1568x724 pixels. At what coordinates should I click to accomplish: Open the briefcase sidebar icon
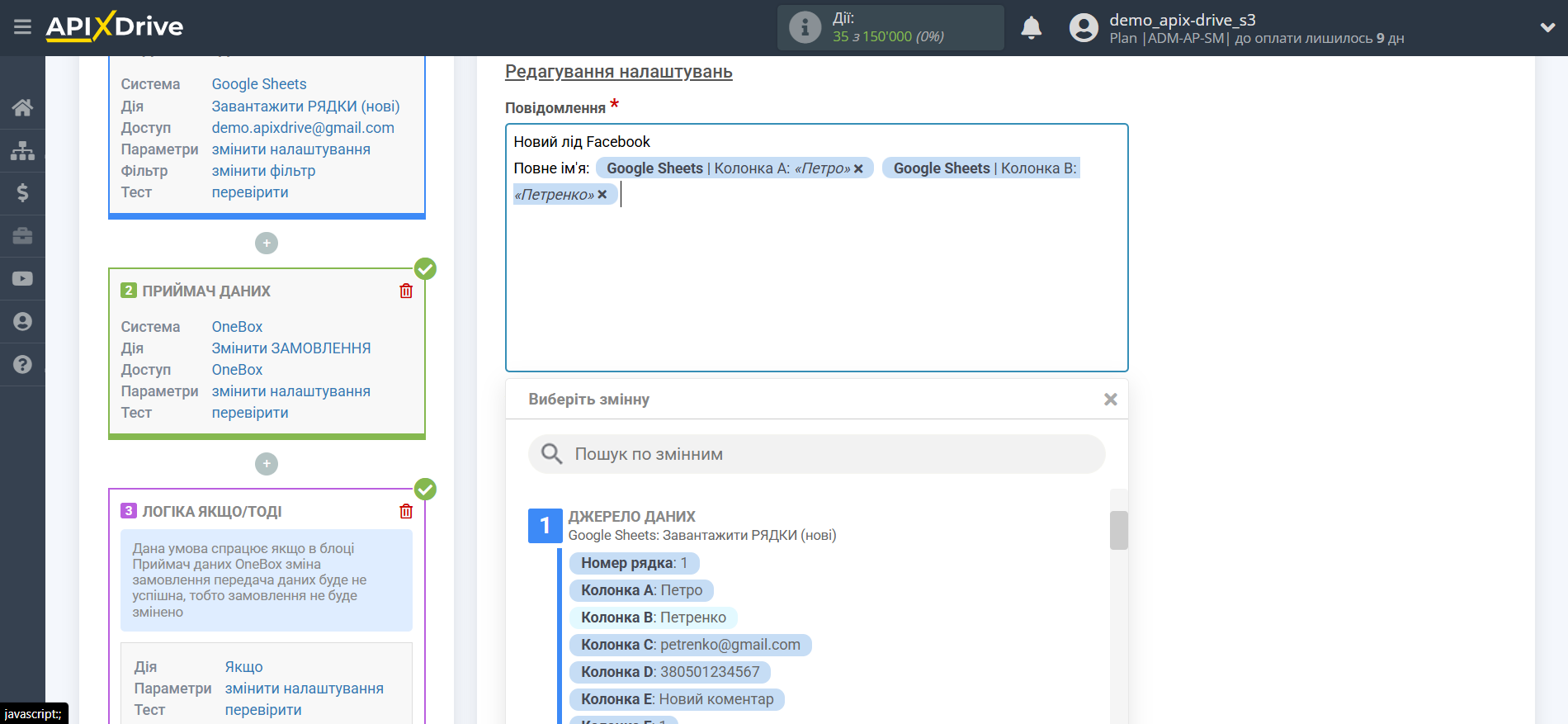(x=22, y=236)
